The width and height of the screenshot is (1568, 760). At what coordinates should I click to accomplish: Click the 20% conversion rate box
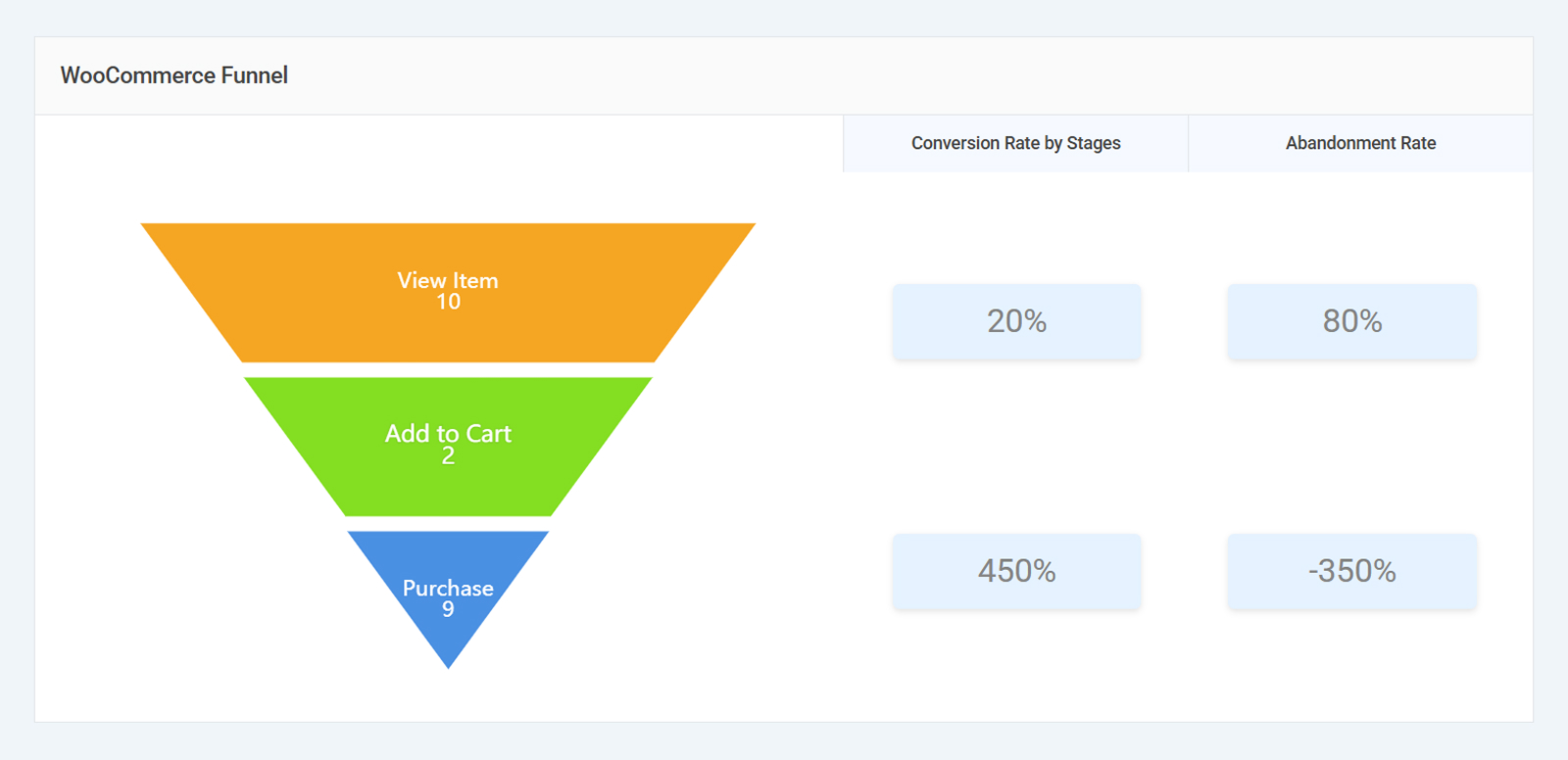click(1016, 321)
